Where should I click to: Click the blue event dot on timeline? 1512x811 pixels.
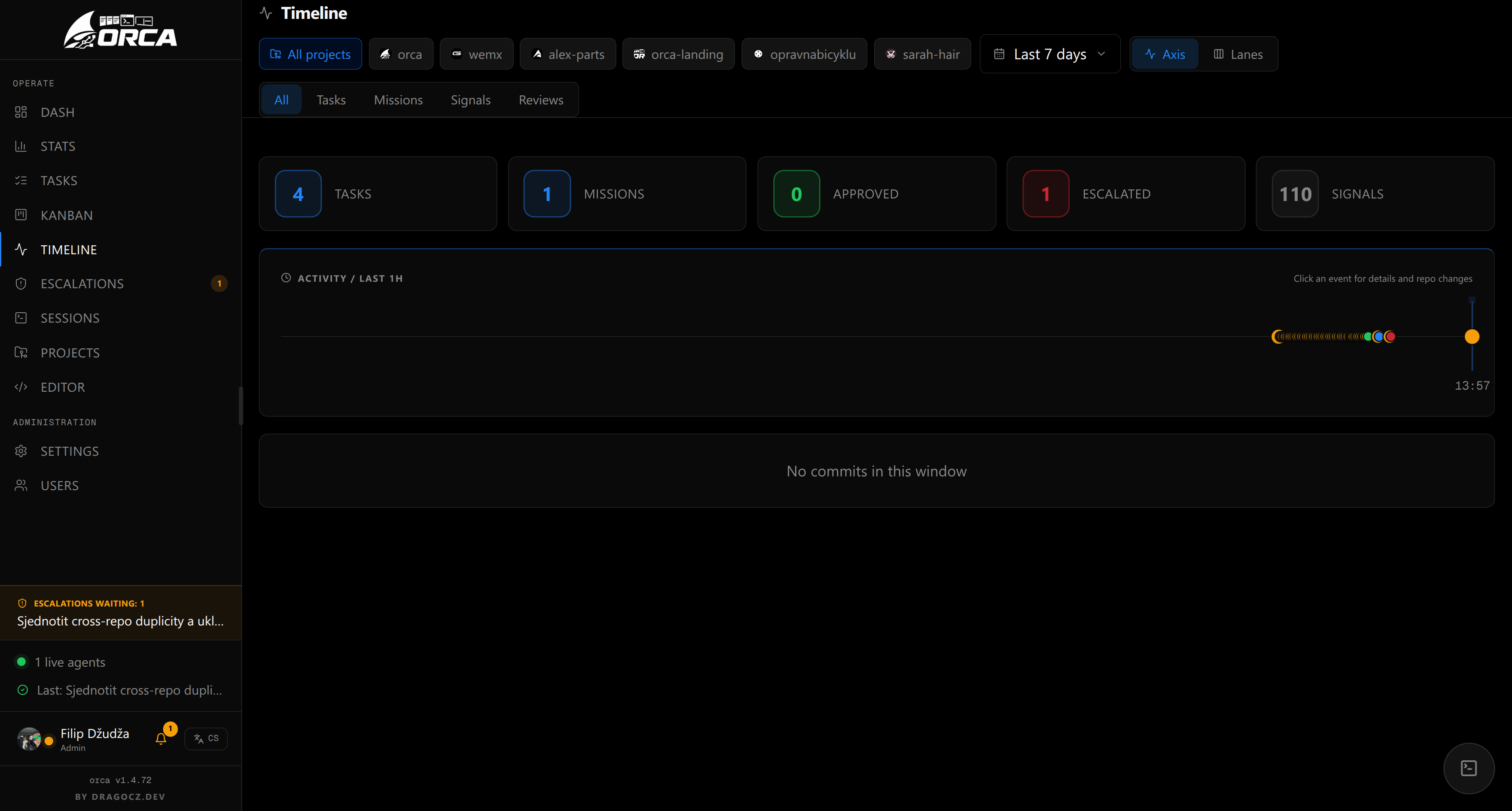pyautogui.click(x=1378, y=337)
